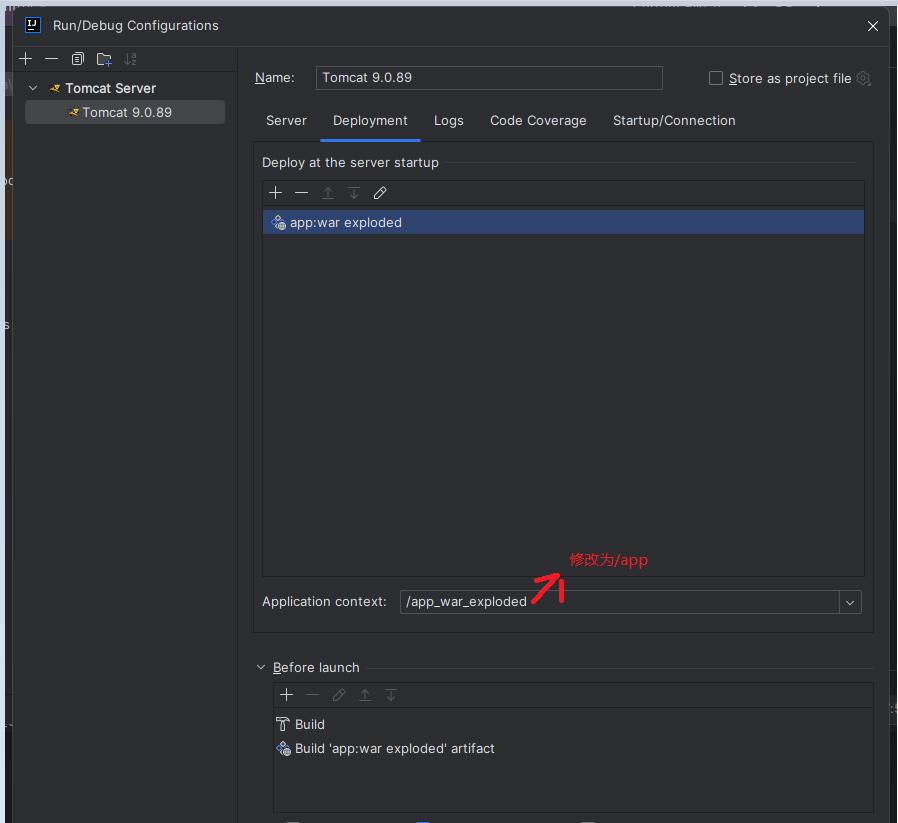Viewport: 898px width, 823px height.
Task: Create new configuration folder
Action: point(104,59)
